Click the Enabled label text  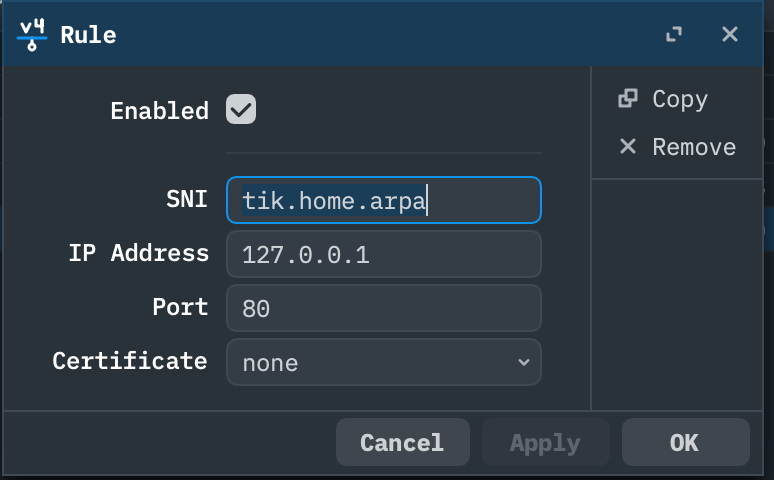pyautogui.click(x=159, y=111)
